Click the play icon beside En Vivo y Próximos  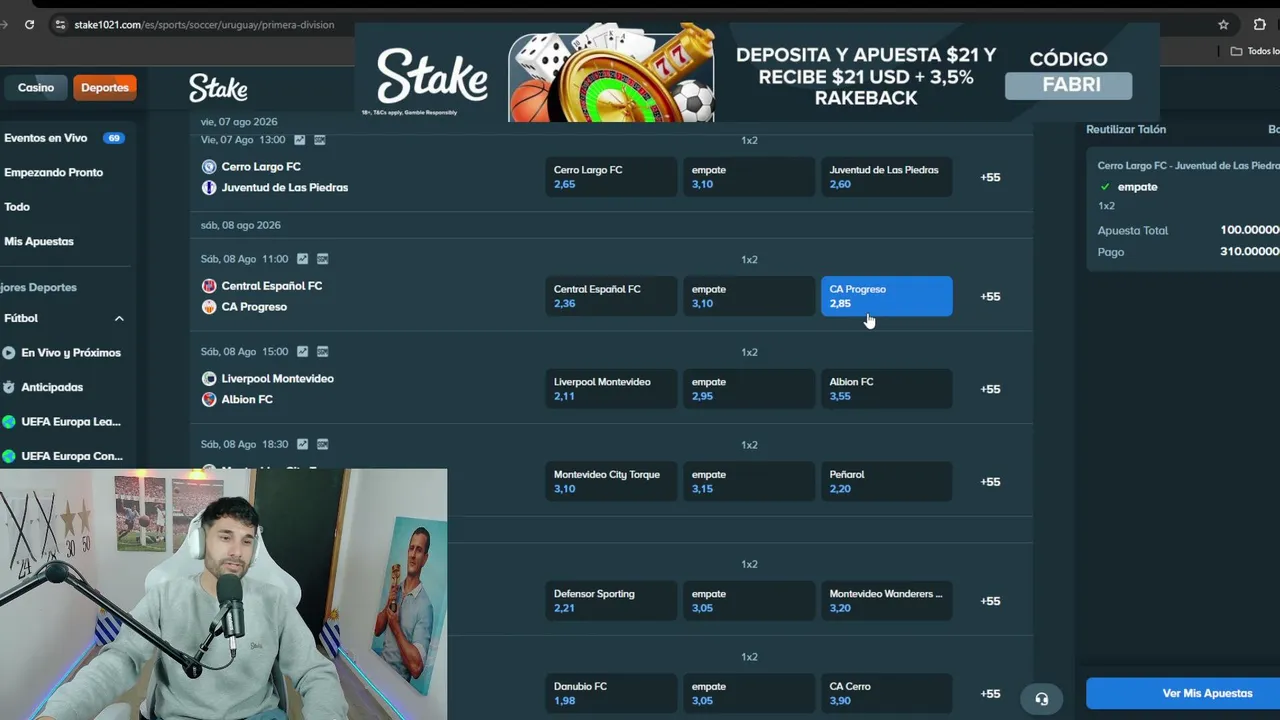point(9,353)
